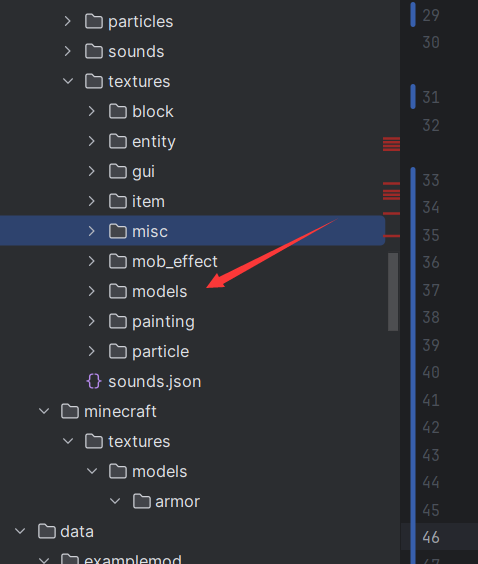This screenshot has width=478, height=564.
Task: Click the mob_effect folder icon
Action: (118, 261)
